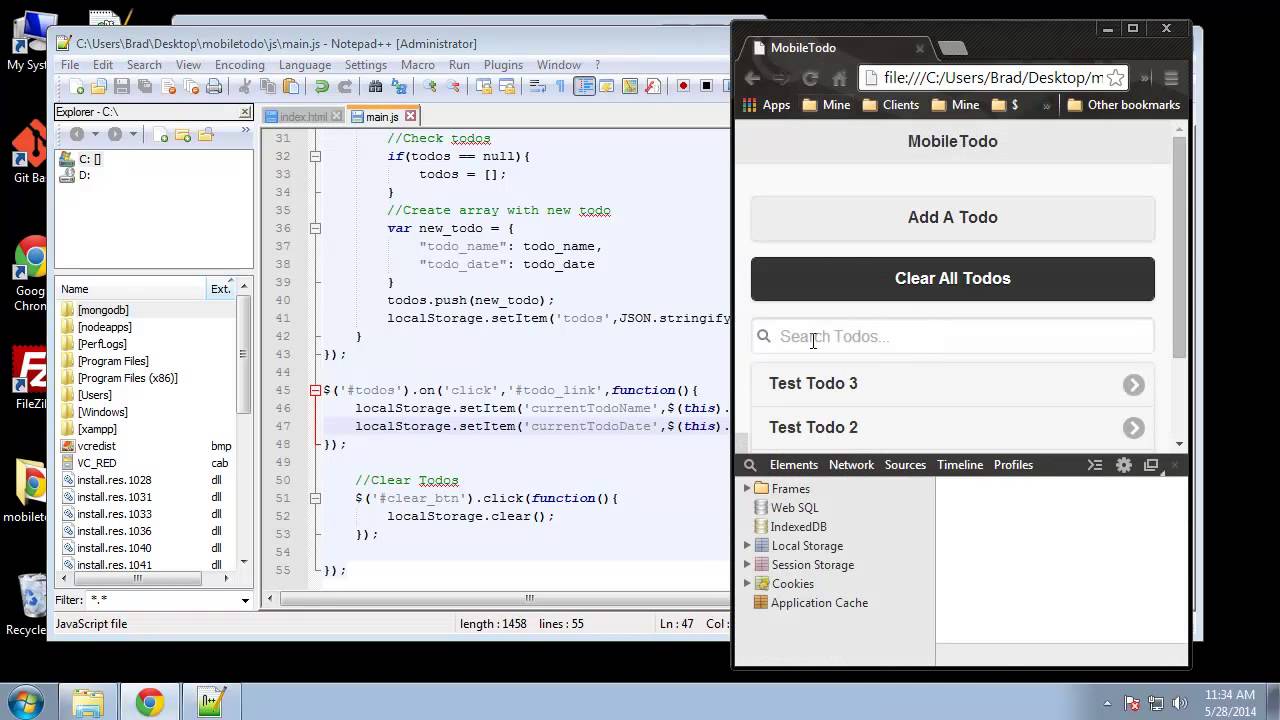
Task: Switch to the Network tab in DevTools
Action: pyautogui.click(x=851, y=465)
